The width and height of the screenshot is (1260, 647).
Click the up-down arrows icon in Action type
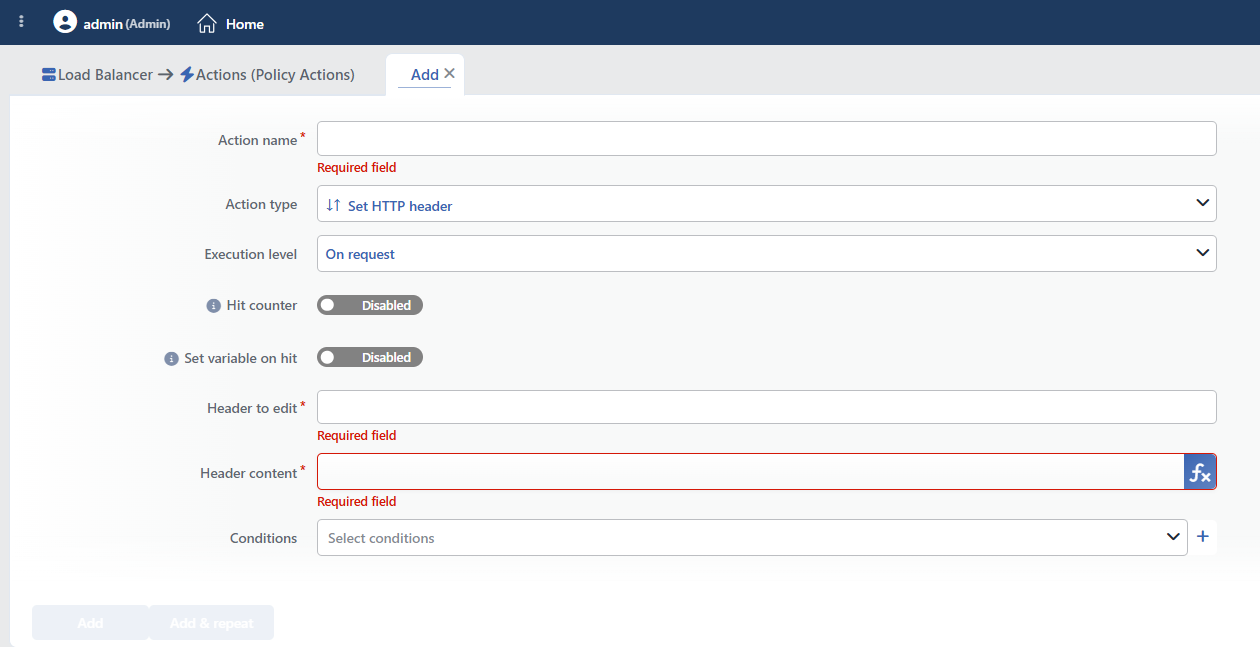334,205
